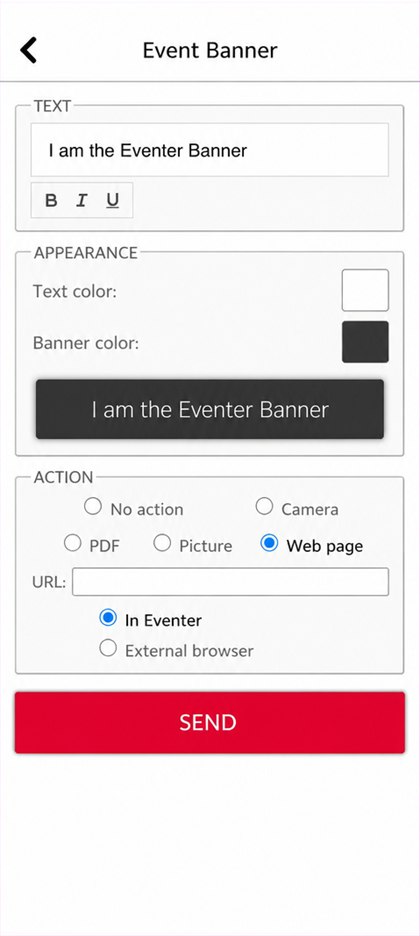Screen dimensions: 420x936
Task: Toggle bold formatting with B
Action: 51,201
